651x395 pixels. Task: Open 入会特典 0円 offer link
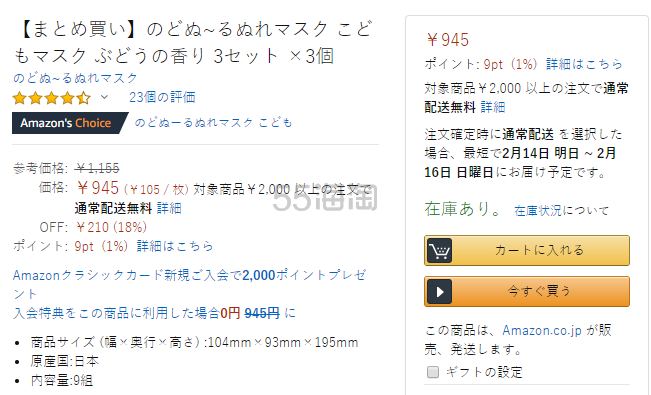pyautogui.click(x=154, y=313)
